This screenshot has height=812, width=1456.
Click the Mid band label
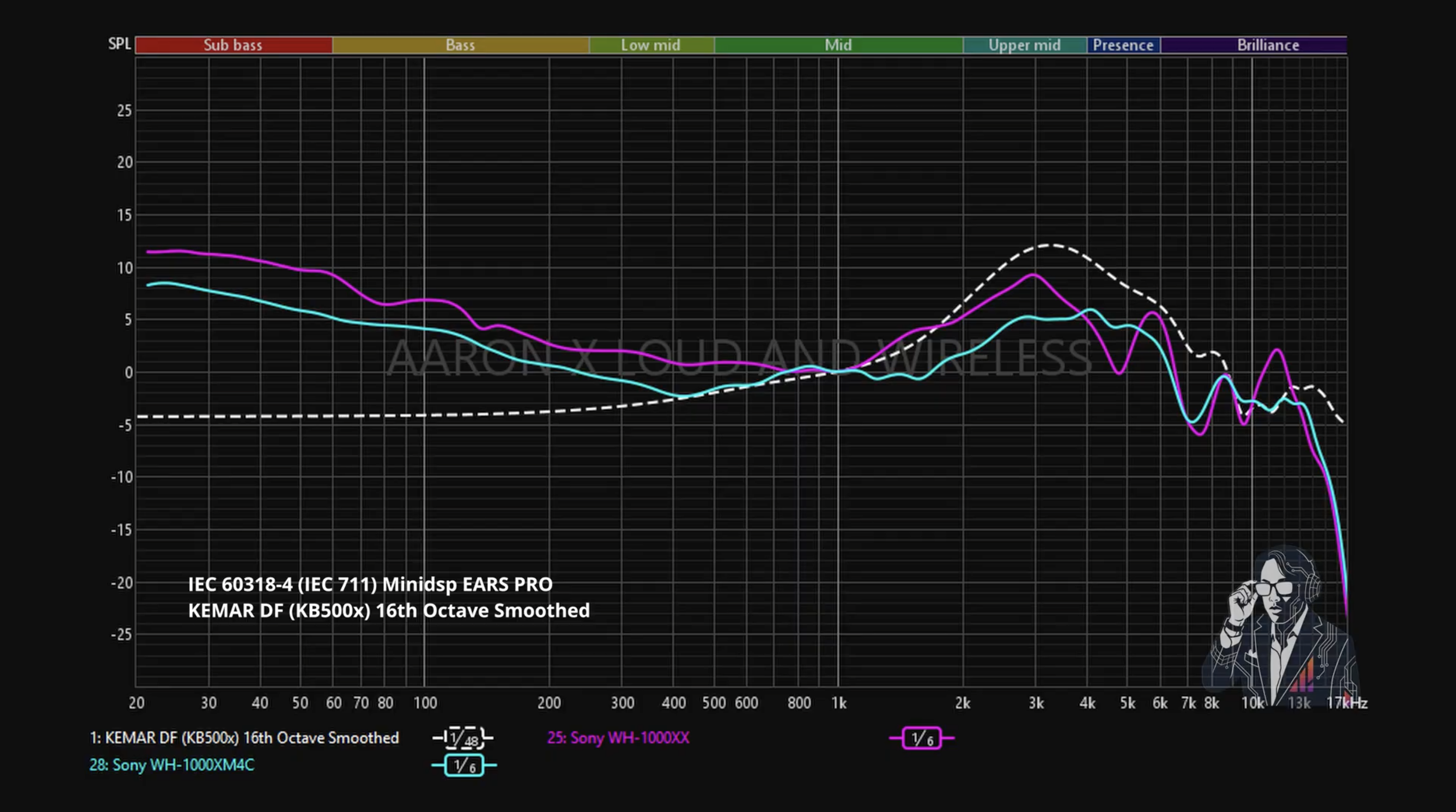838,45
